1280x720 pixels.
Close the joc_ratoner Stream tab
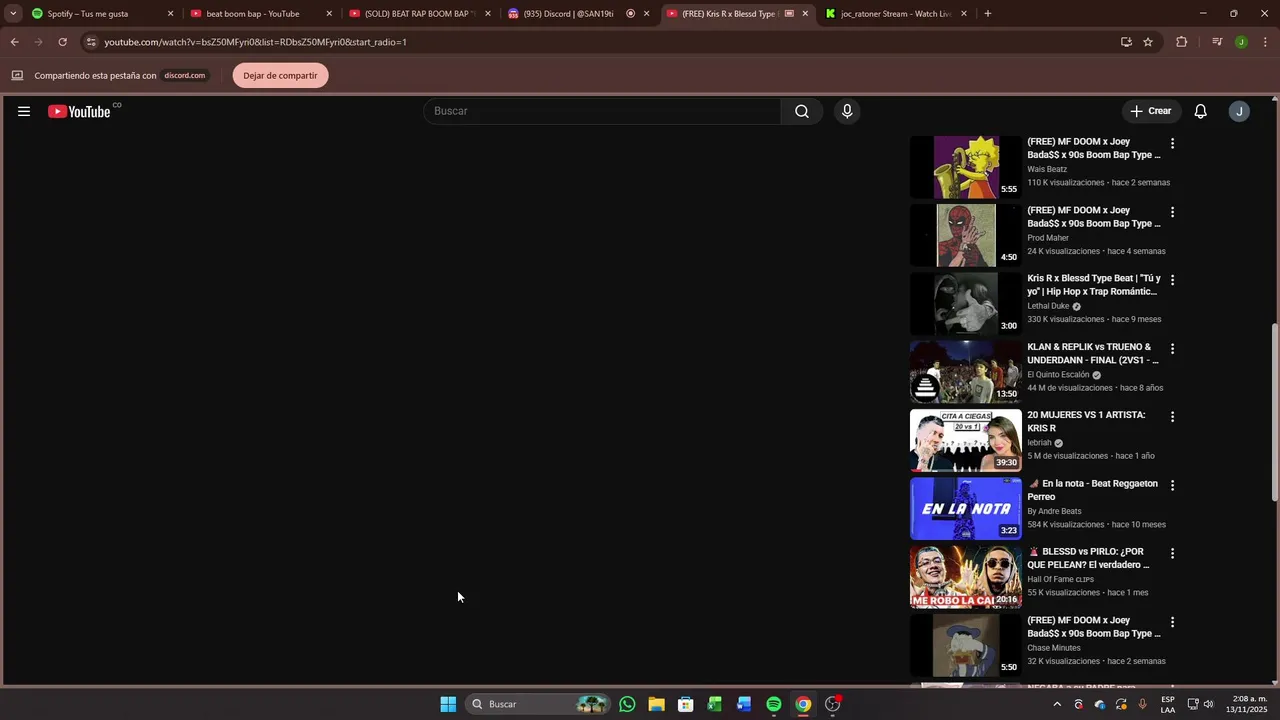point(964,14)
